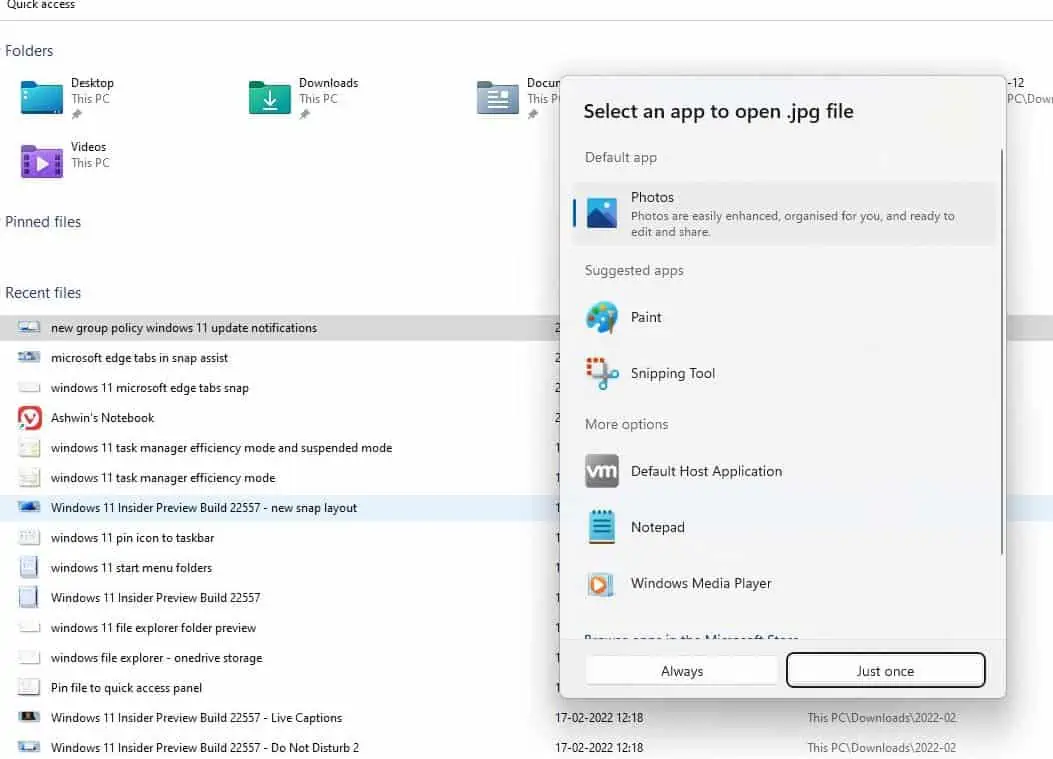
Task: Choose Just once button
Action: point(885,670)
